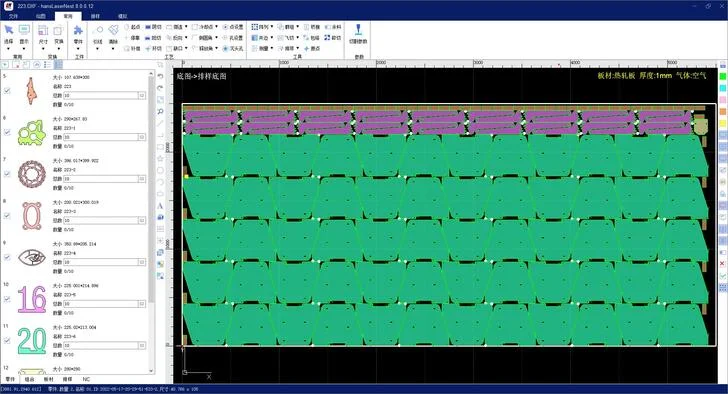
Task: Click the 释放角 release angle button
Action: click(202, 48)
